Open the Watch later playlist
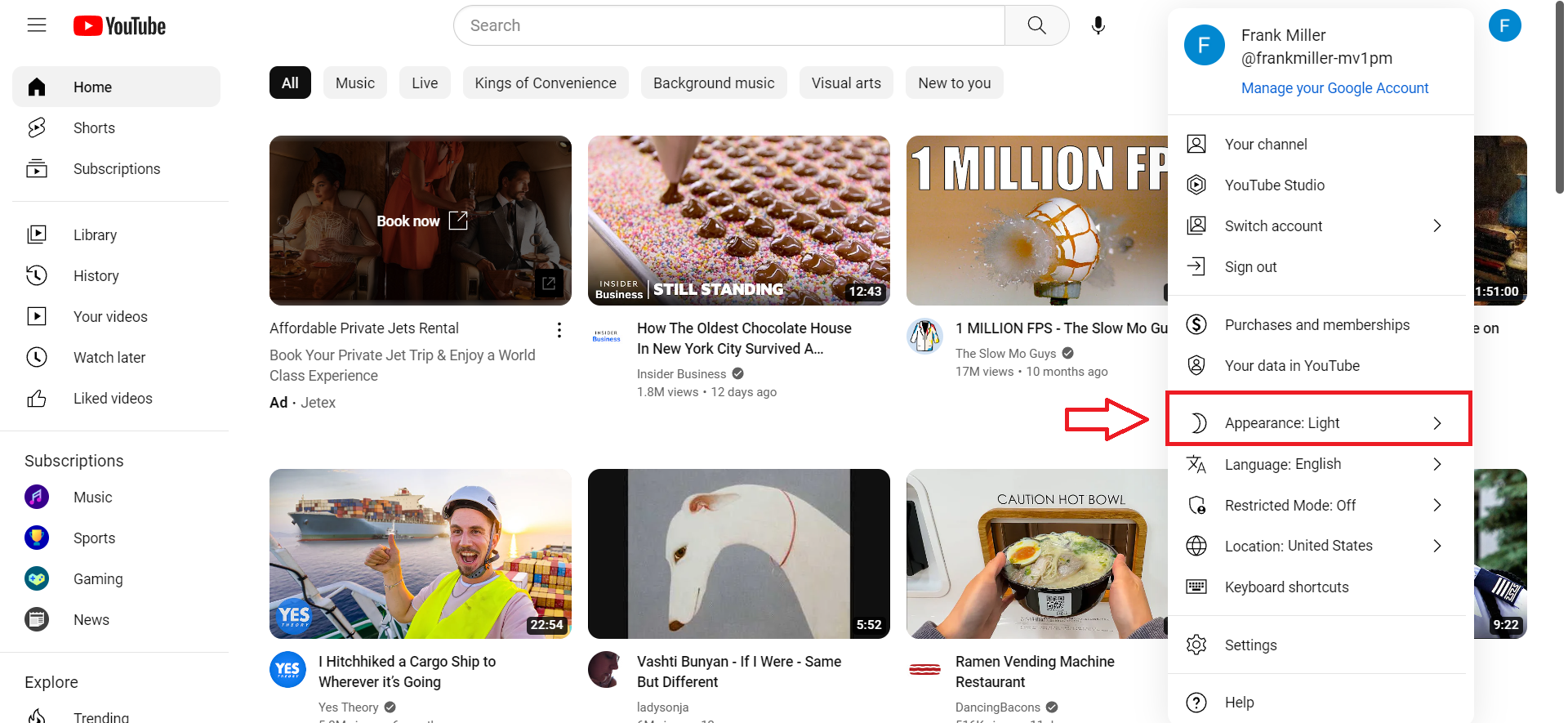Image resolution: width=1568 pixels, height=723 pixels. point(116,357)
